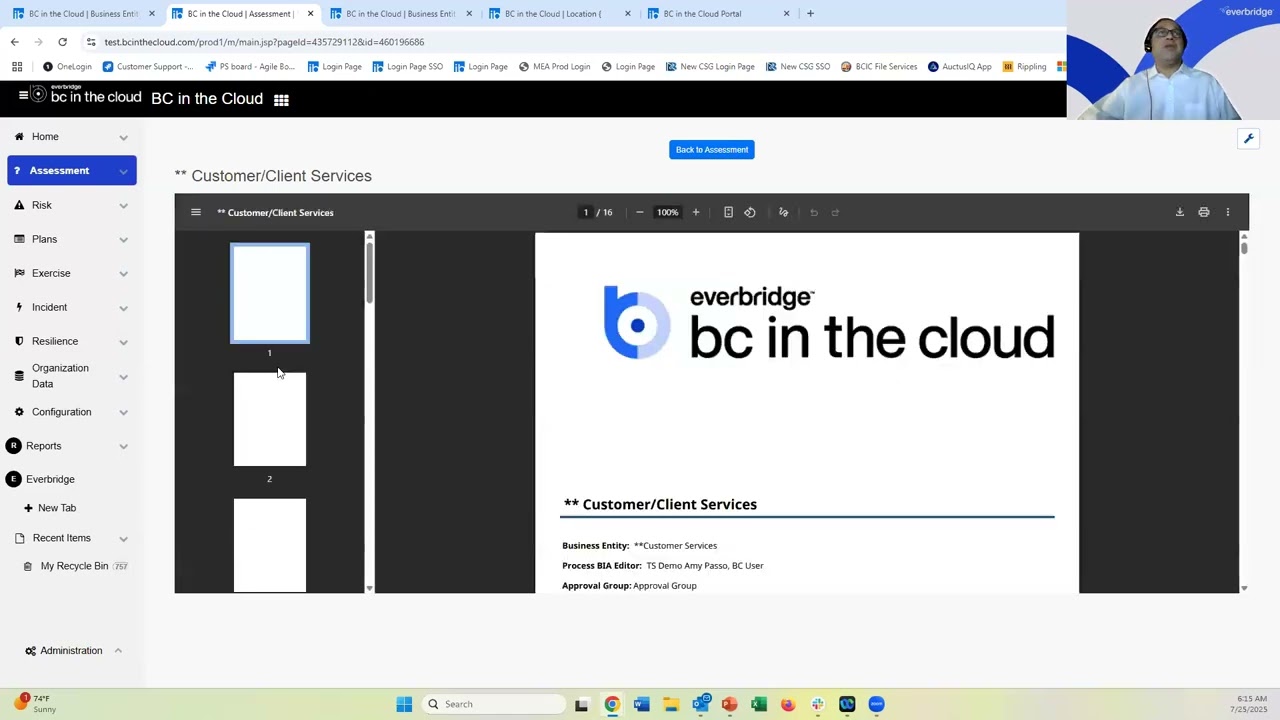The width and height of the screenshot is (1280, 720).
Task: Click the Back to Assessment button
Action: (x=712, y=150)
